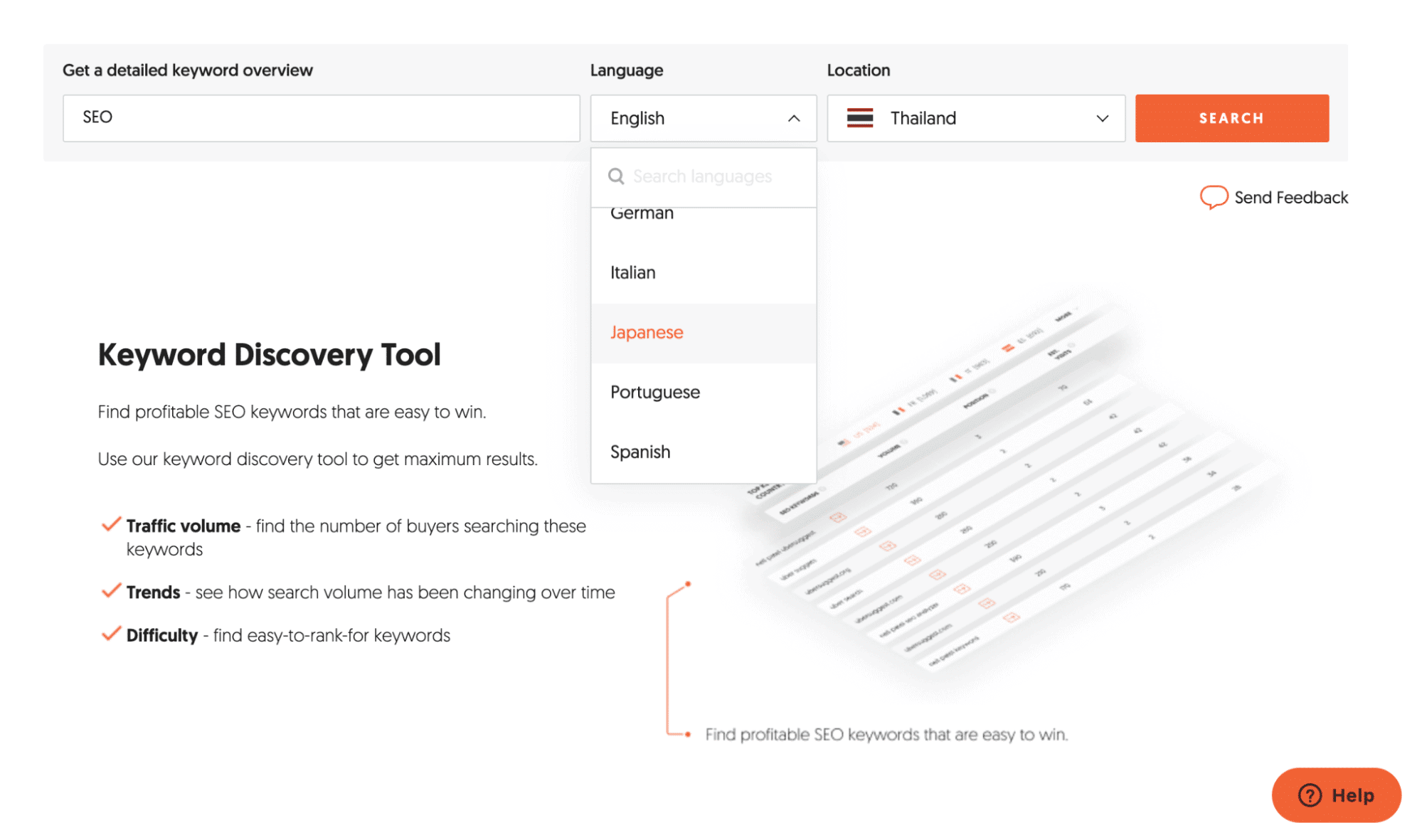Click the checkmark icon beside Difficulty
This screenshot has width=1422, height=840.
point(110,633)
